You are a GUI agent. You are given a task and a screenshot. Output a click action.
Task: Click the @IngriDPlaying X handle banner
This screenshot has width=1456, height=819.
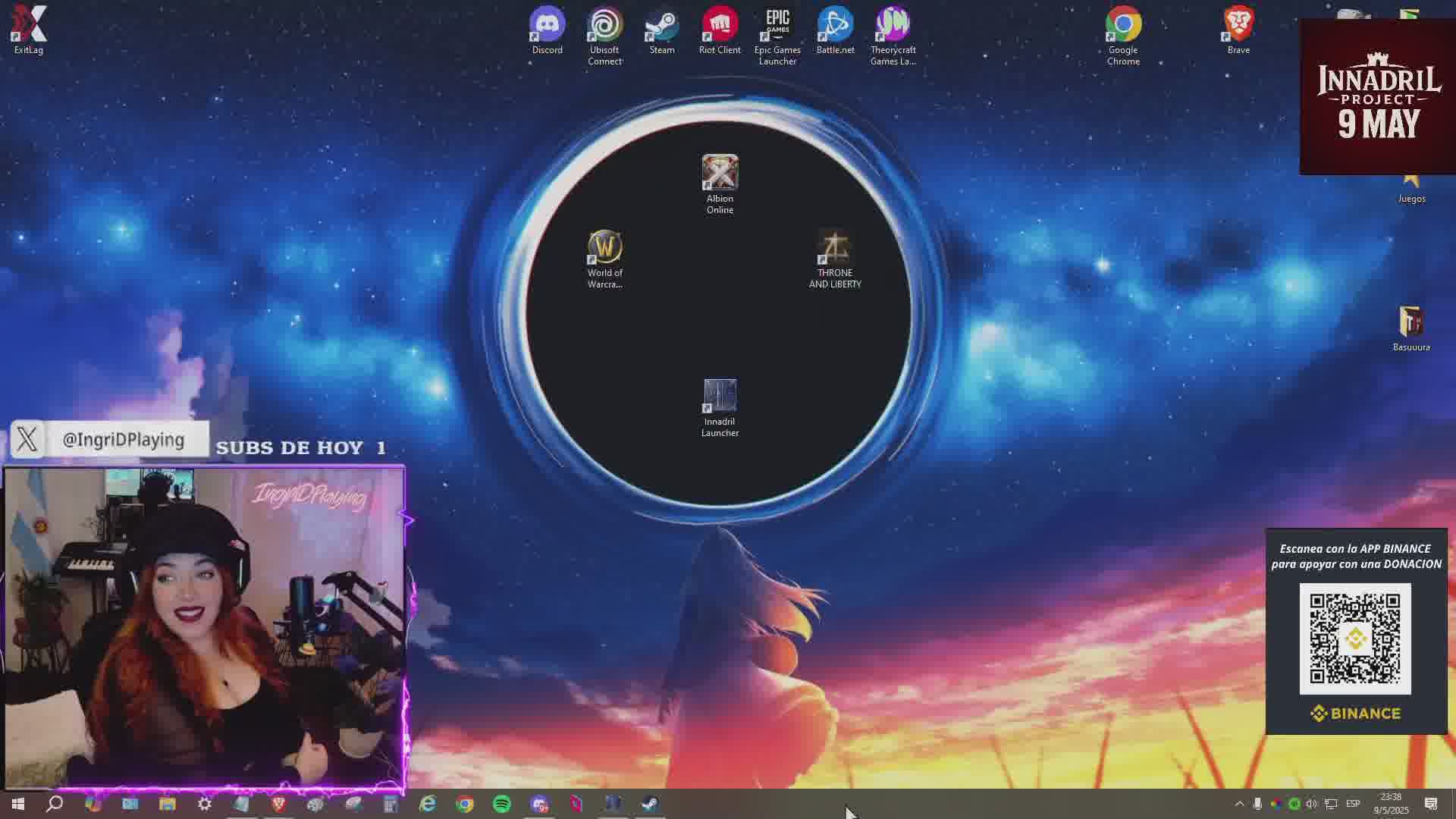pyautogui.click(x=110, y=440)
